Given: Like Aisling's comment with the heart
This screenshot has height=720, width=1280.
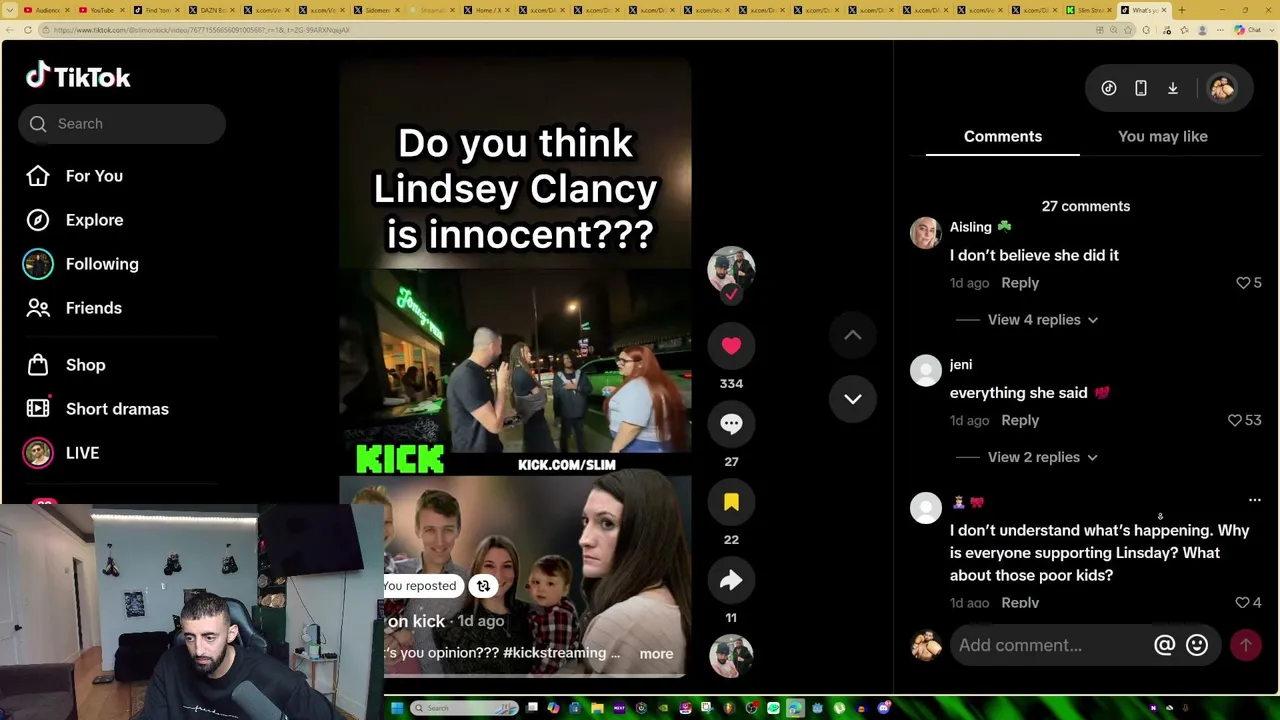Looking at the screenshot, I should tap(1243, 283).
